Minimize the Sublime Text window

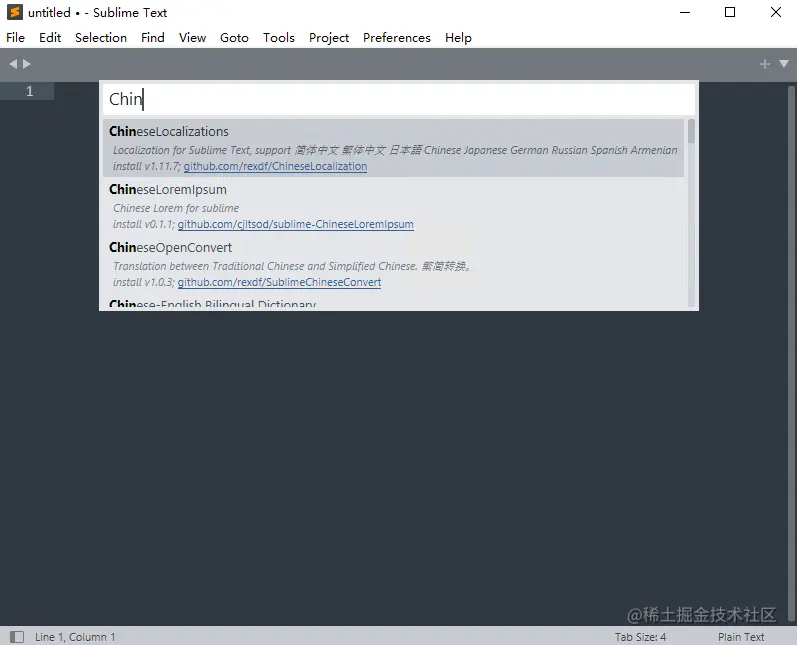(685, 12)
